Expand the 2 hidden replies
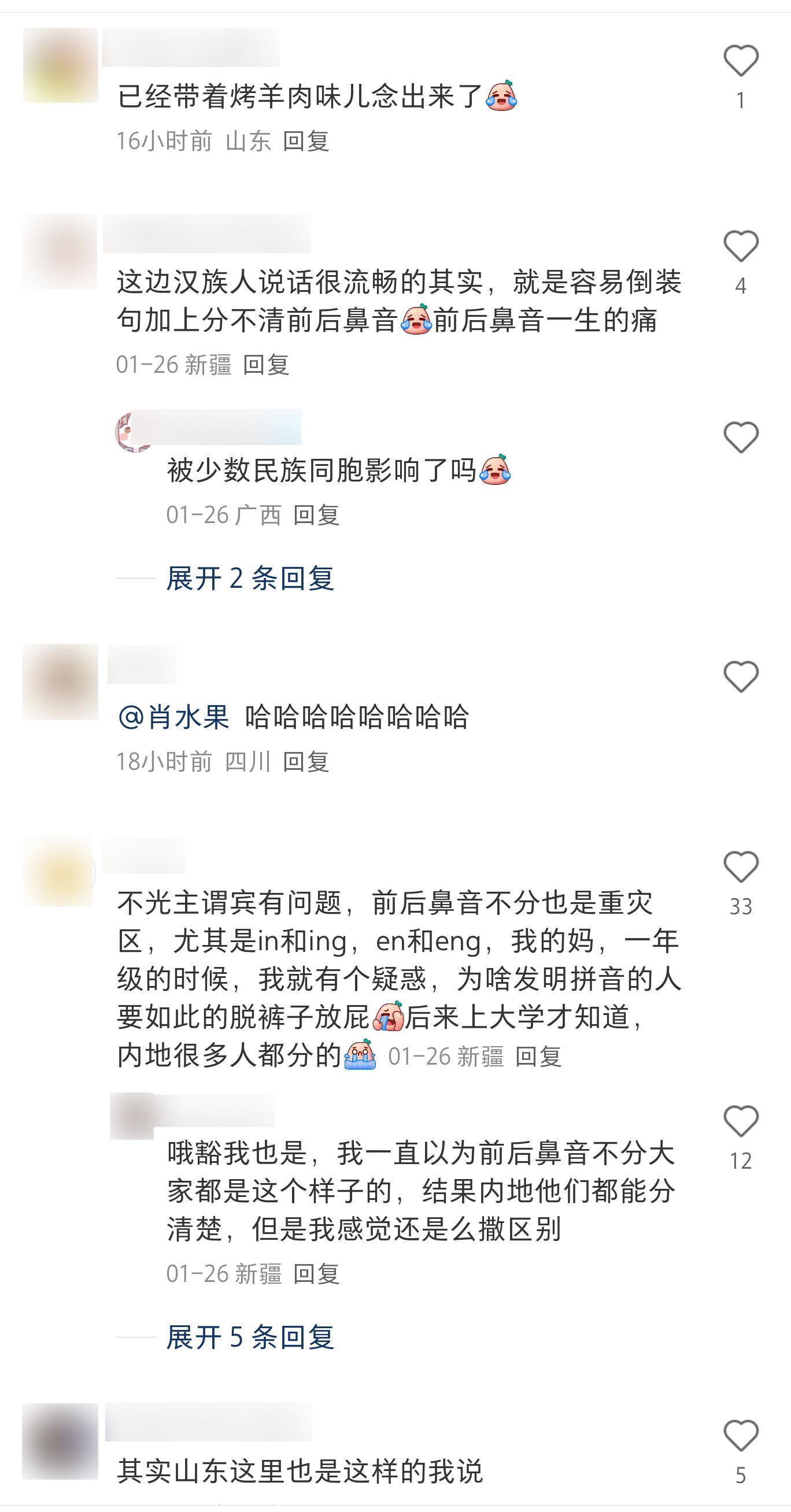 coord(250,579)
